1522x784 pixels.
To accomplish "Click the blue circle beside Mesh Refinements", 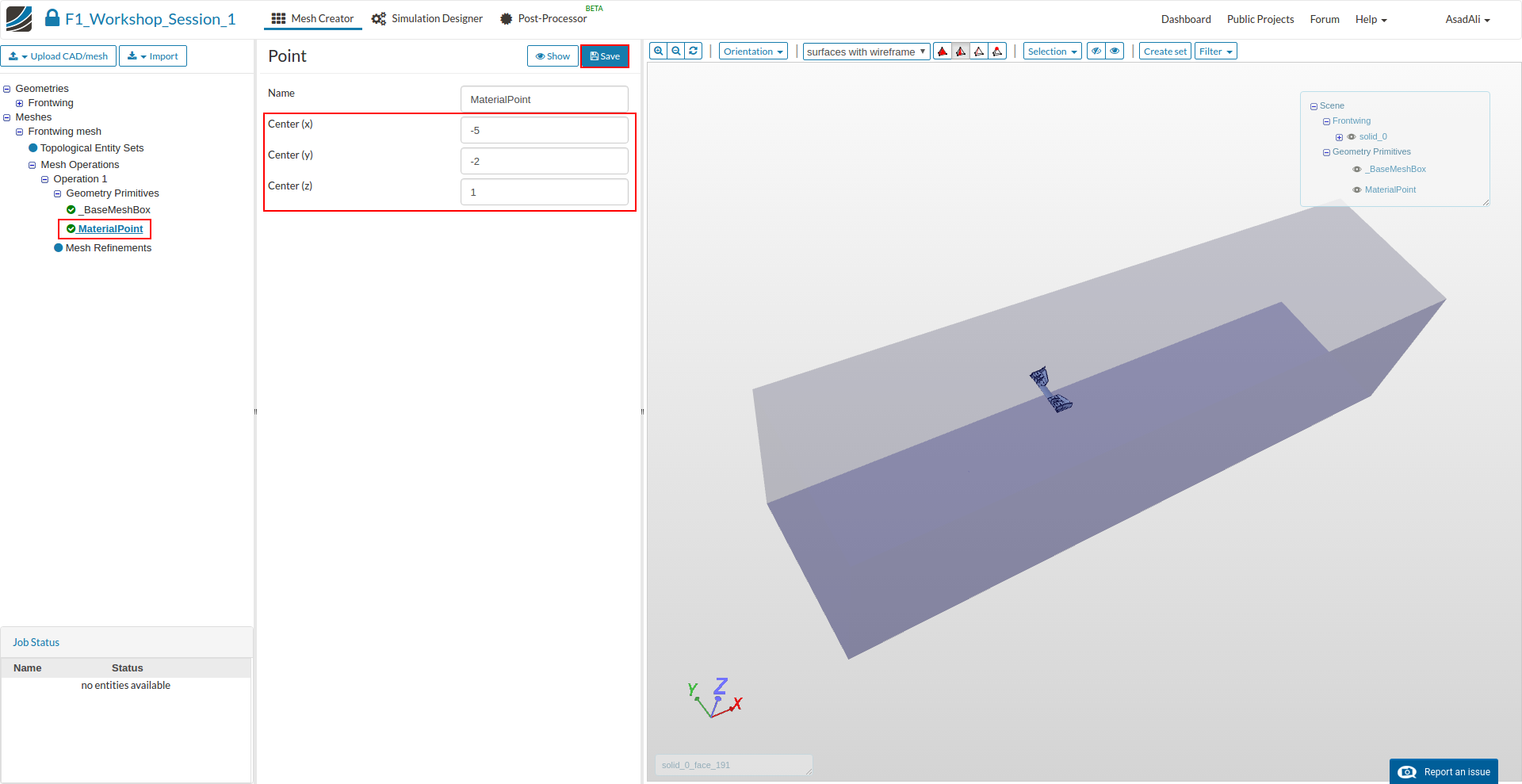I will 59,248.
